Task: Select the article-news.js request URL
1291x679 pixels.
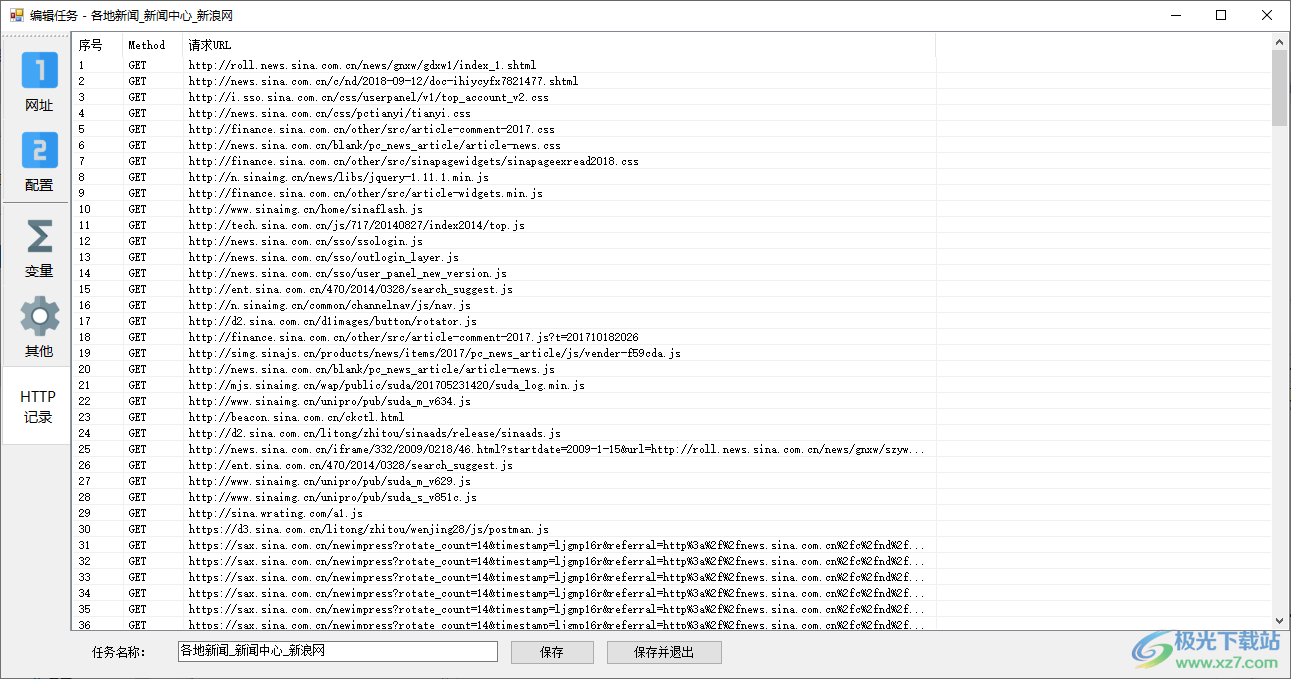Action: point(371,369)
